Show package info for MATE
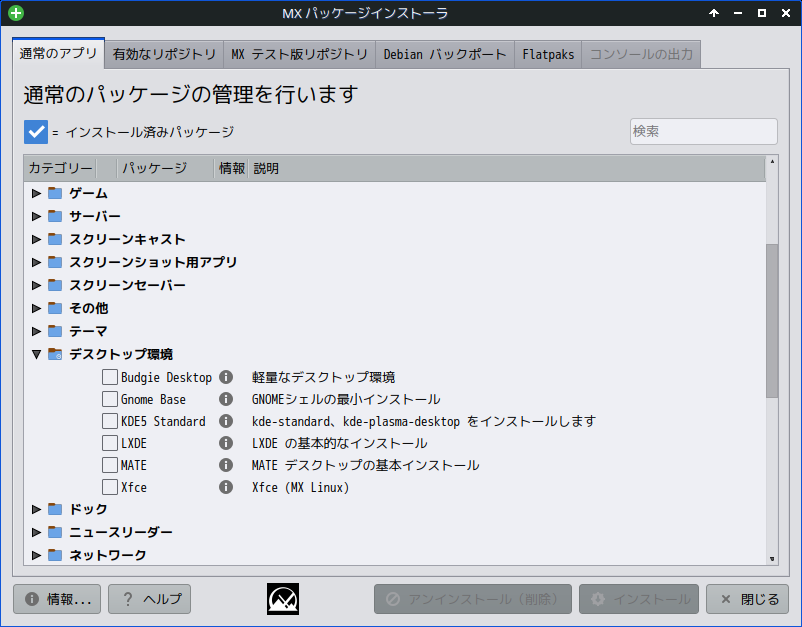 (226, 465)
